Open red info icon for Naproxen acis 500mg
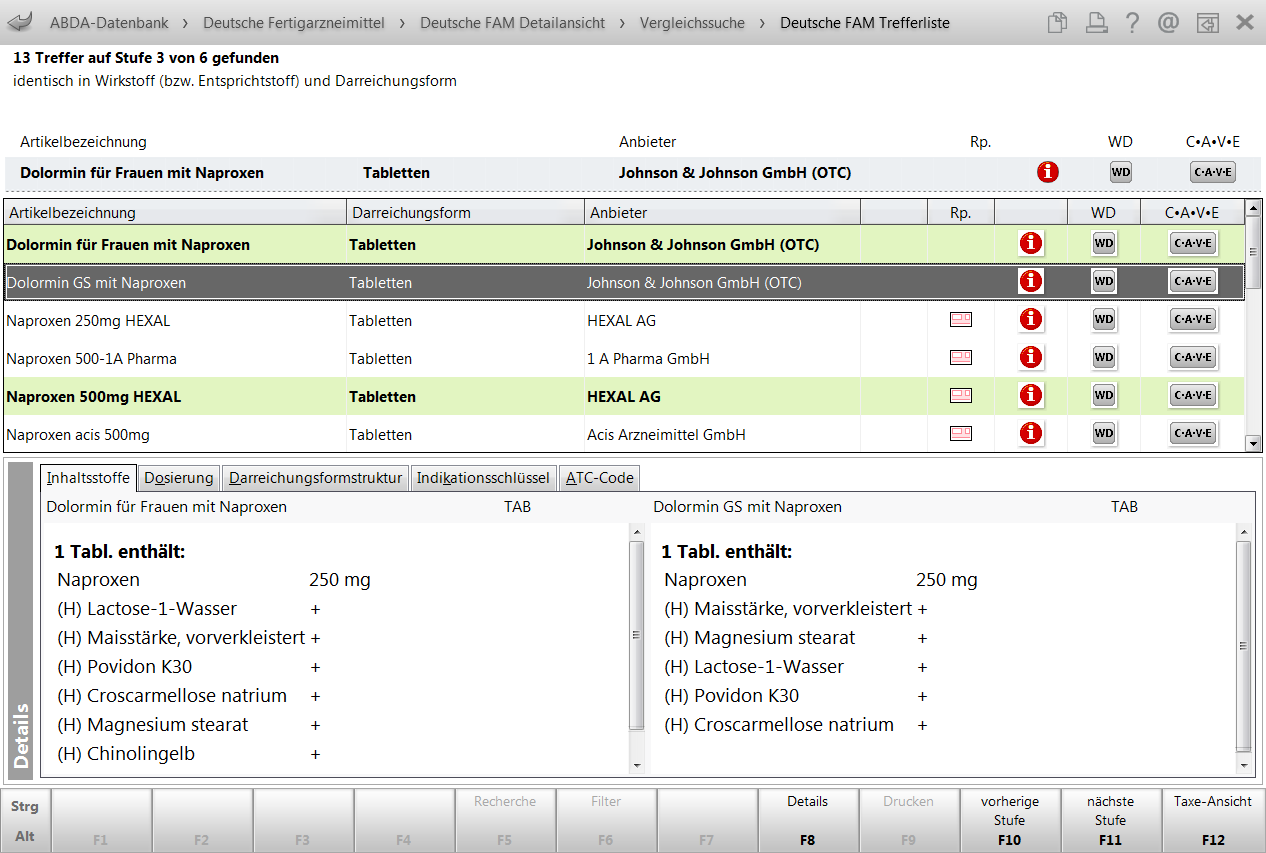Image resolution: width=1266 pixels, height=853 pixels. 1030,434
